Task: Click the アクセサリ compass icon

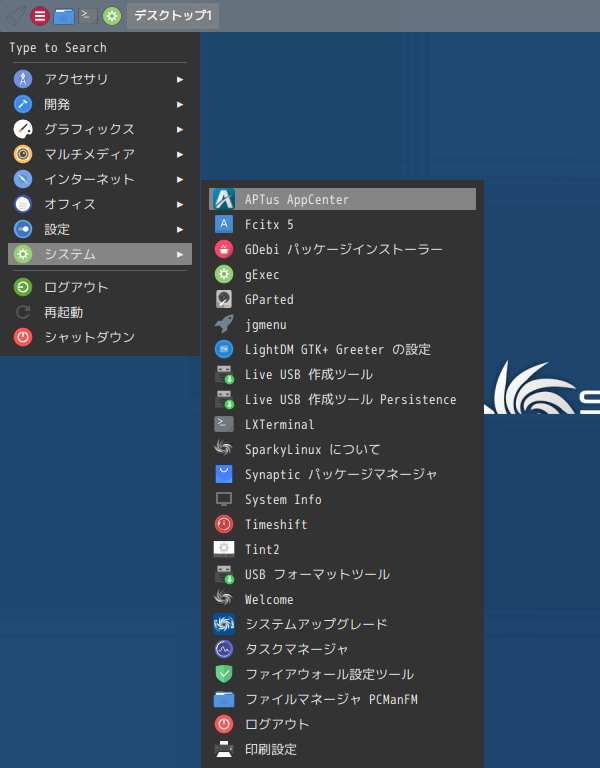Action: coord(23,79)
